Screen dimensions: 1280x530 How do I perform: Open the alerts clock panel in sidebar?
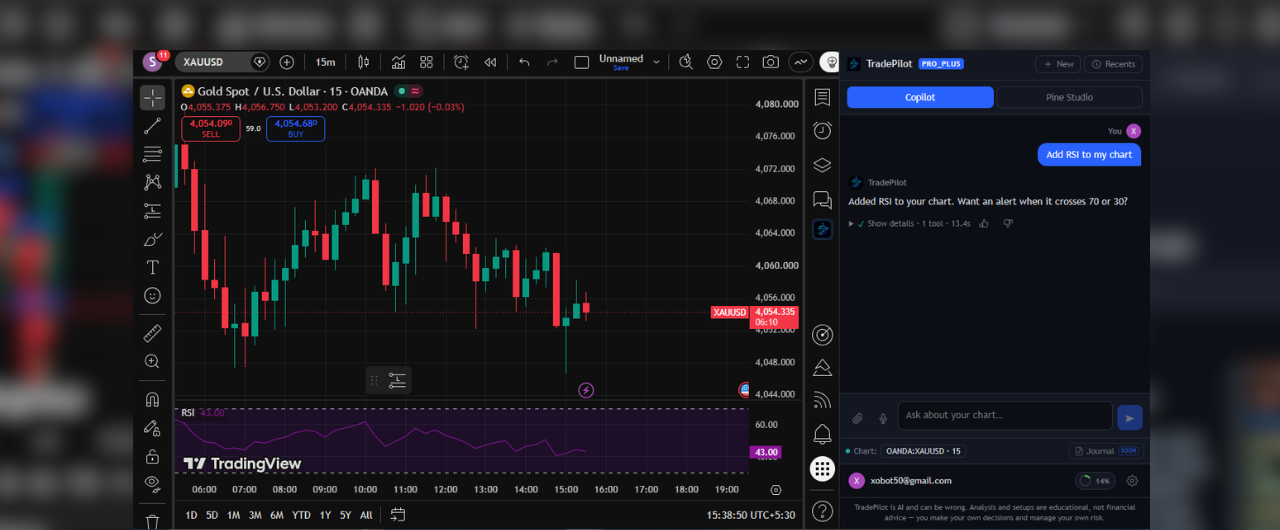(x=822, y=131)
